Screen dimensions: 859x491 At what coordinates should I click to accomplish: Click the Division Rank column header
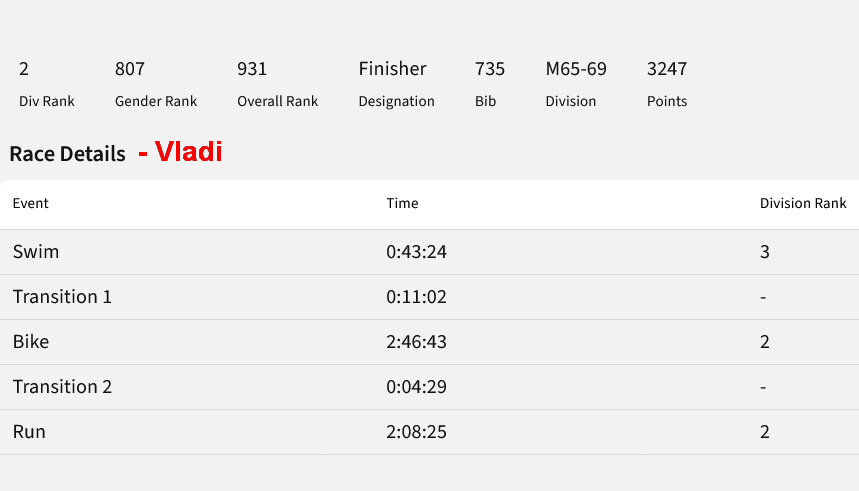pos(803,203)
